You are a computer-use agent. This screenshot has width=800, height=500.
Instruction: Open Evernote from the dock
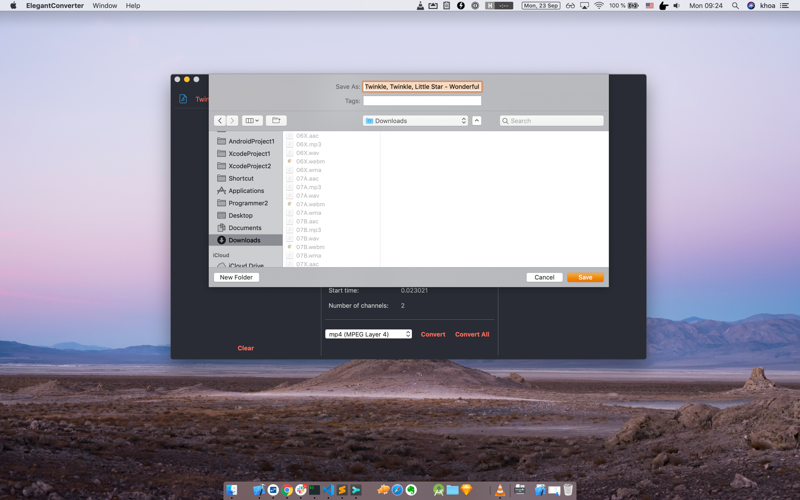(x=411, y=490)
